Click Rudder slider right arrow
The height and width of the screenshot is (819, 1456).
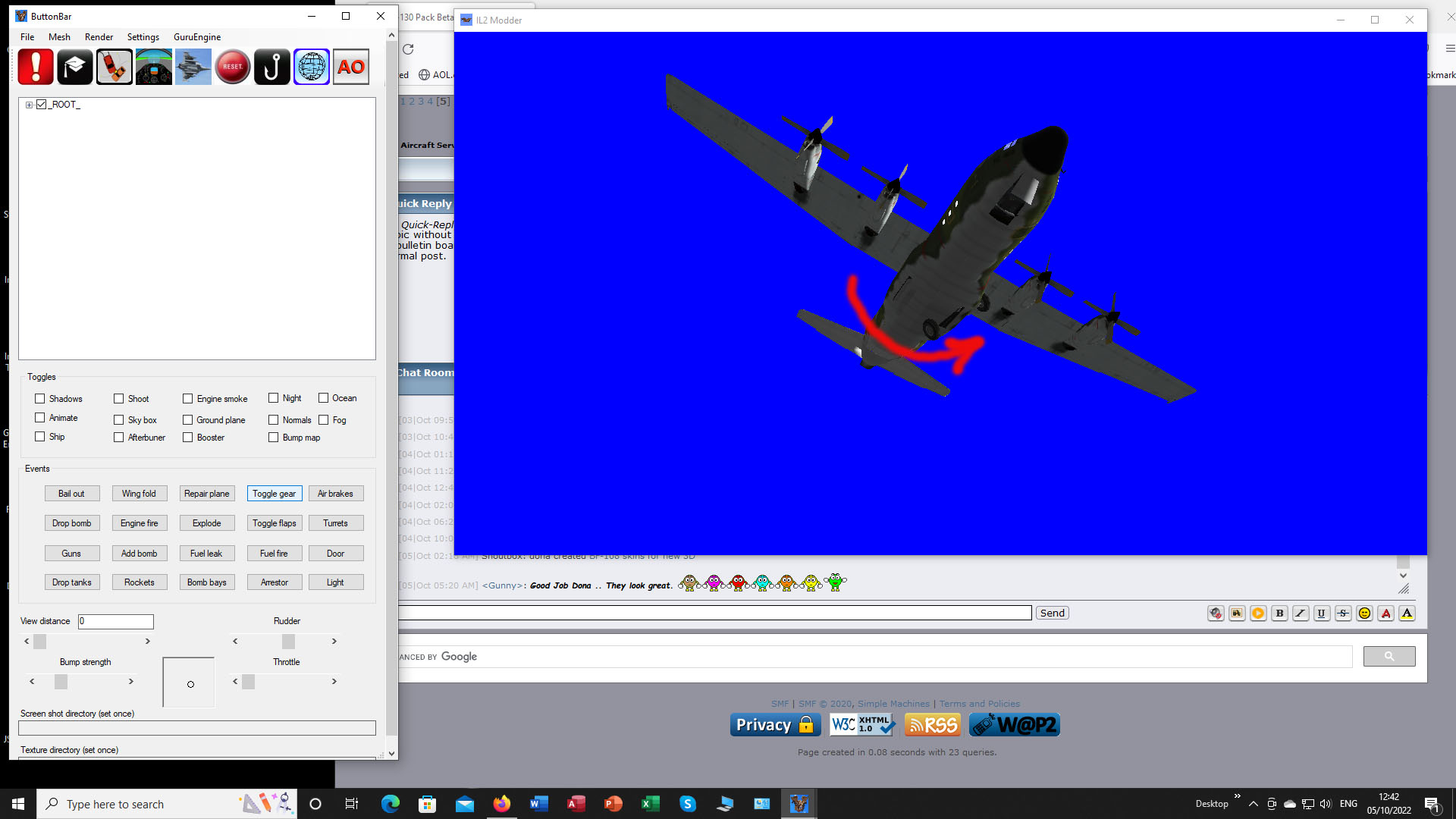[334, 642]
